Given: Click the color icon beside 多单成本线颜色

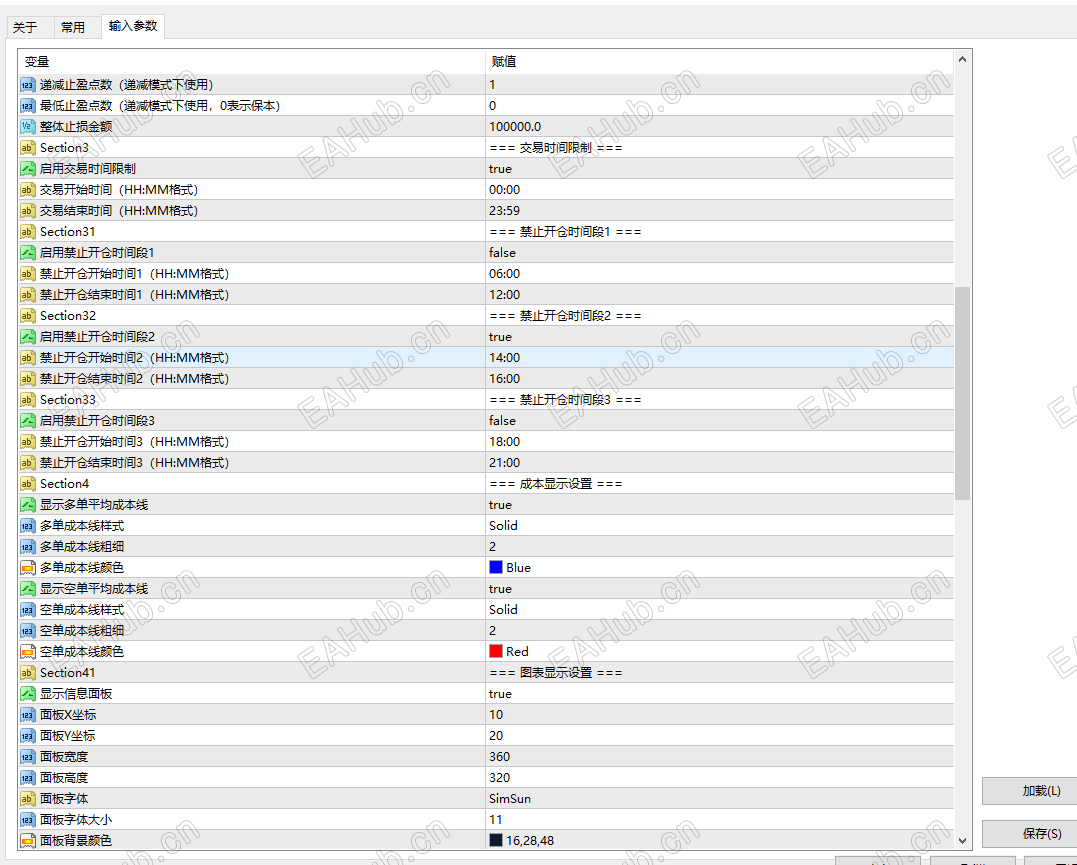Looking at the screenshot, I should [27, 568].
